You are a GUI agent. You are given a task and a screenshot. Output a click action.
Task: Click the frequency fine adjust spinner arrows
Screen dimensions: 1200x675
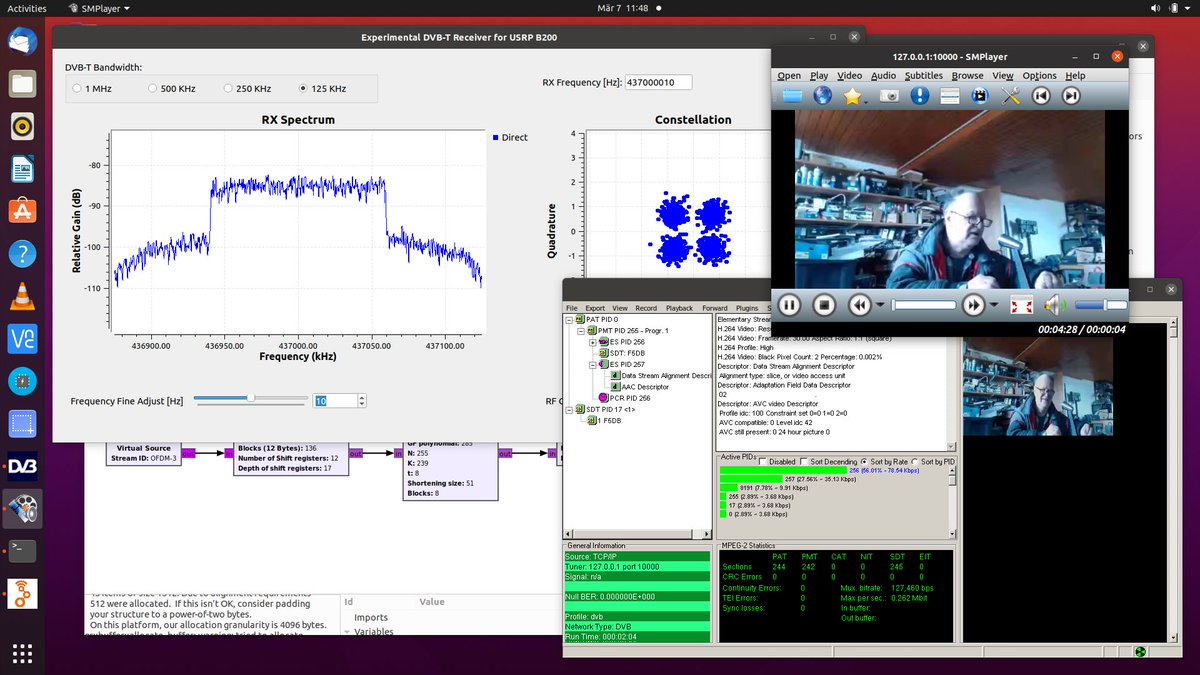(362, 400)
